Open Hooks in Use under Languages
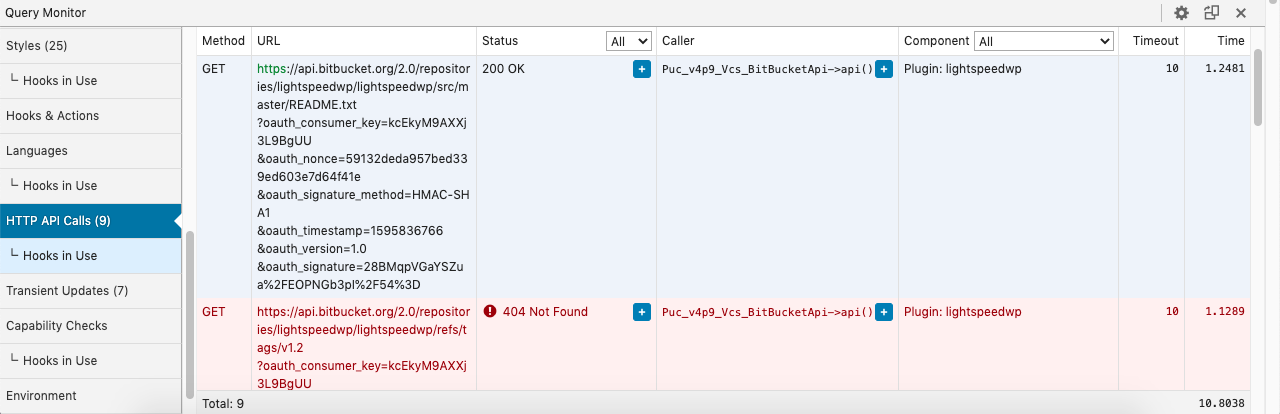1280x414 pixels. click(x=90, y=186)
